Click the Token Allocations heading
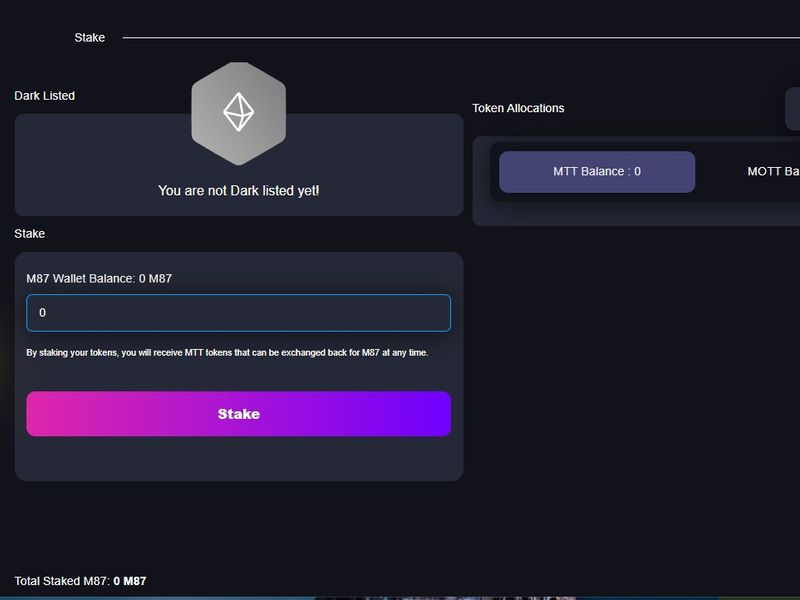800x600 pixels. coord(518,108)
